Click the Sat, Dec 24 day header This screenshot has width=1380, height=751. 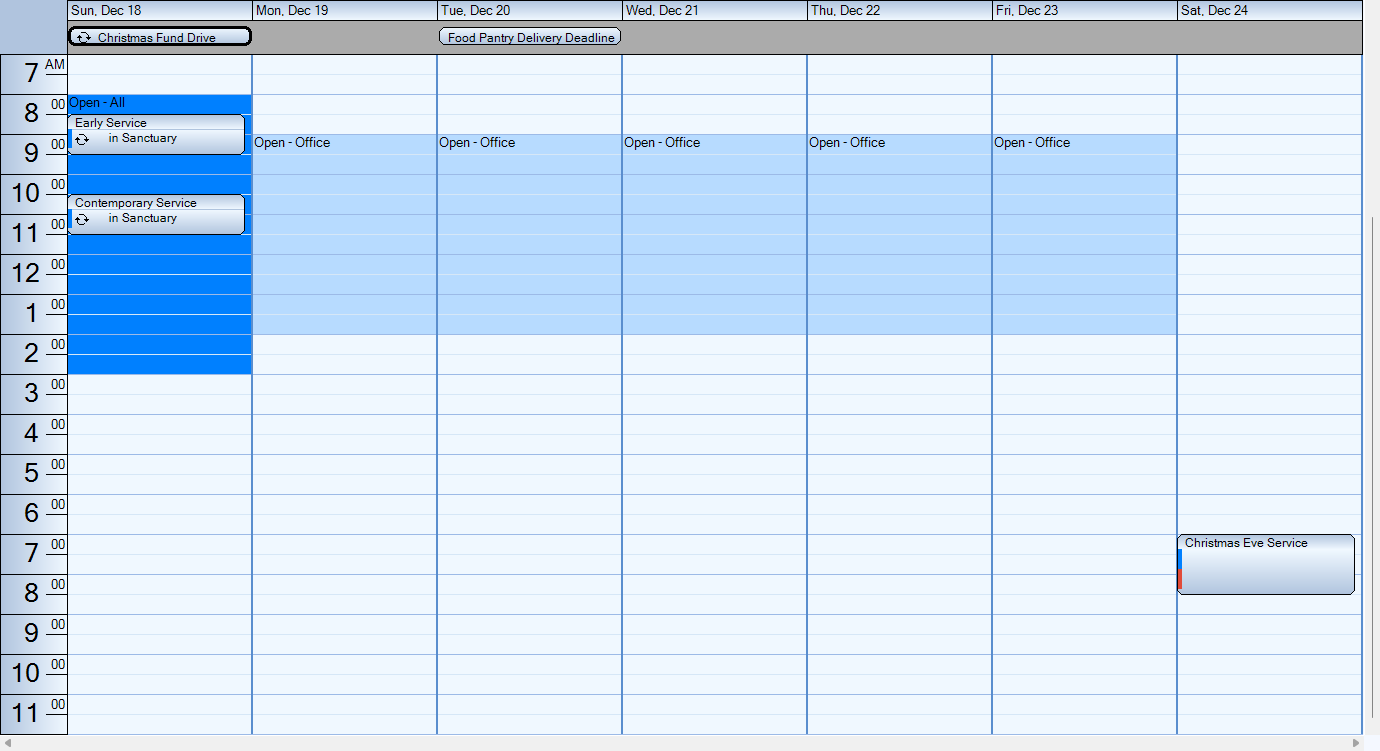click(1269, 10)
